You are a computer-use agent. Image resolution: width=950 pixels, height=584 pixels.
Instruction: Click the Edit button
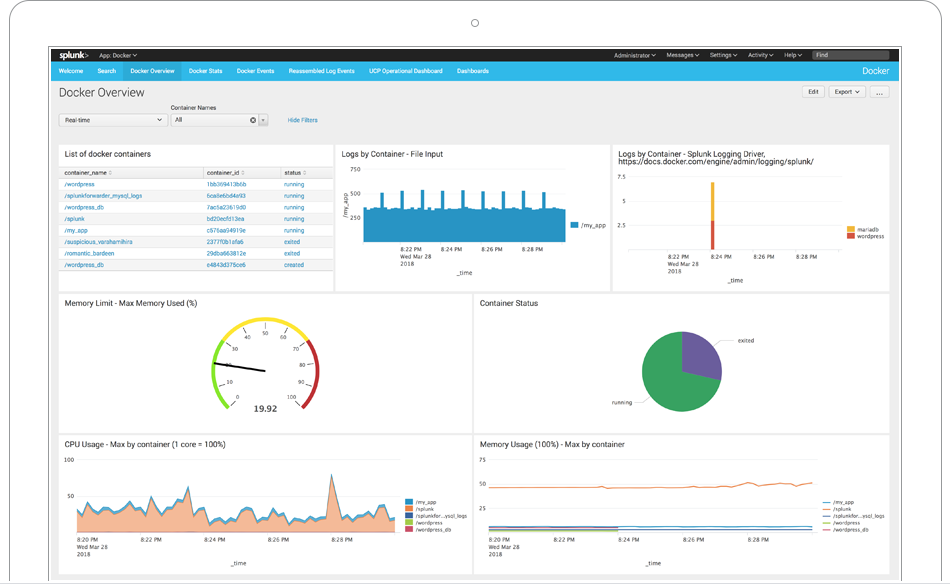[x=813, y=92]
